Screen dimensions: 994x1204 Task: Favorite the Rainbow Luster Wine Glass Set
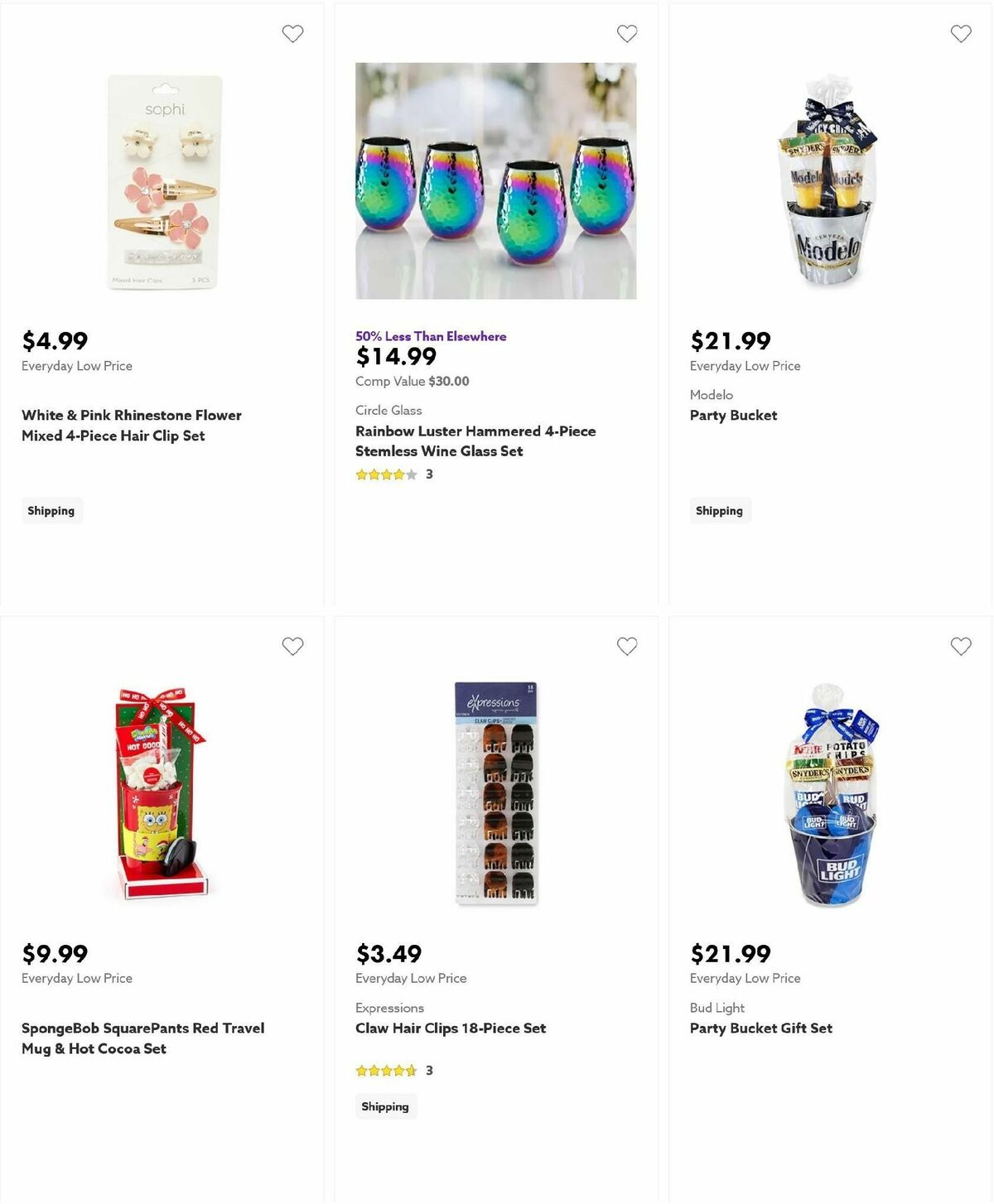coord(627,33)
